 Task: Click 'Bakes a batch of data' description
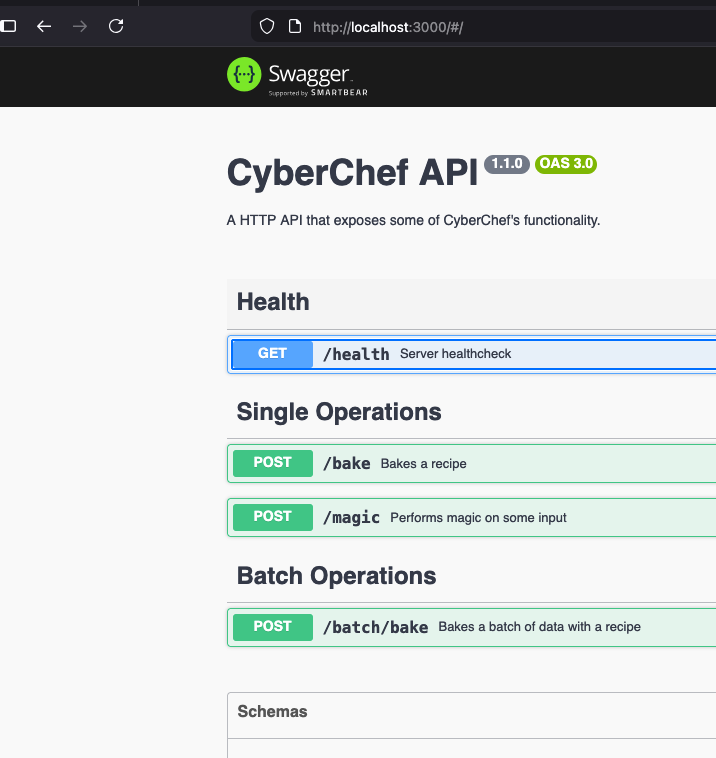pyautogui.click(x=540, y=627)
